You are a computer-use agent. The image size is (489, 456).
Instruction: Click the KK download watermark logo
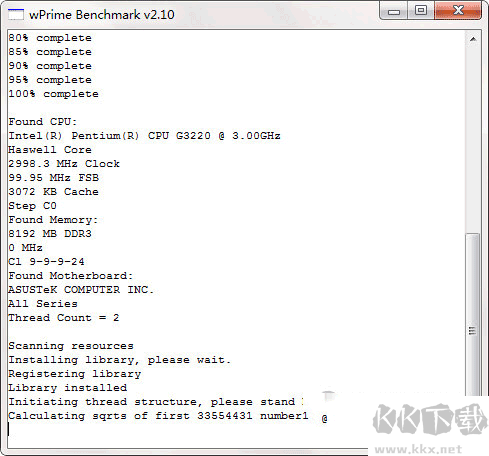[x=430, y=419]
